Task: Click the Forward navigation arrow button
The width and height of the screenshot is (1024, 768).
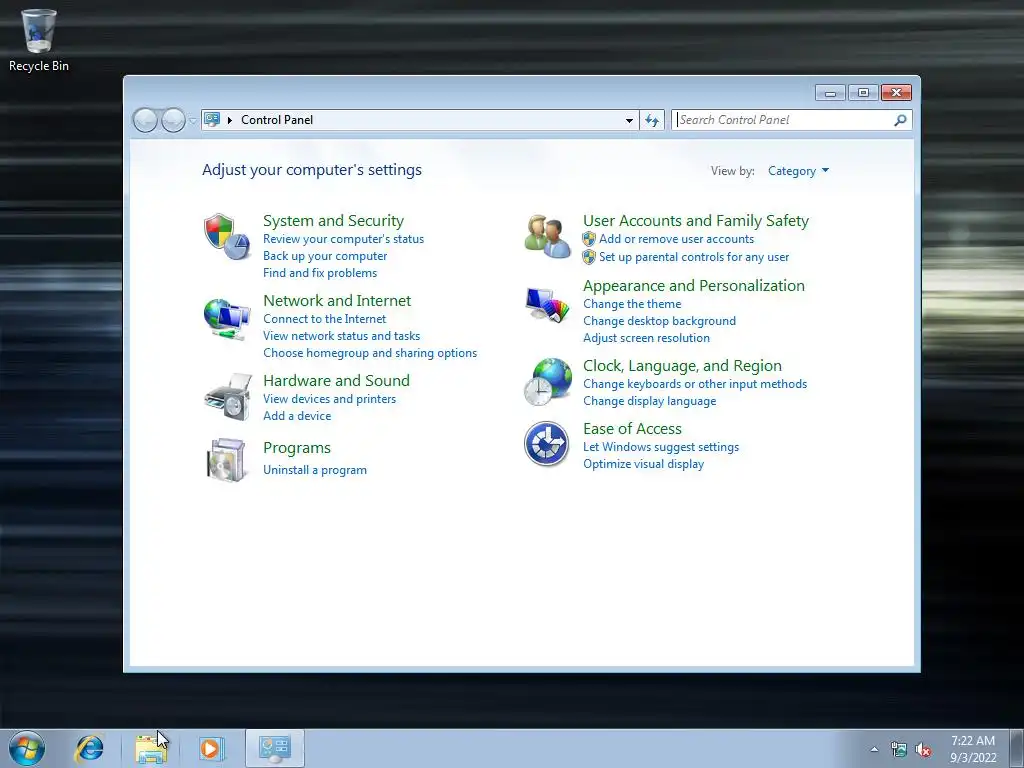Action: (x=173, y=120)
